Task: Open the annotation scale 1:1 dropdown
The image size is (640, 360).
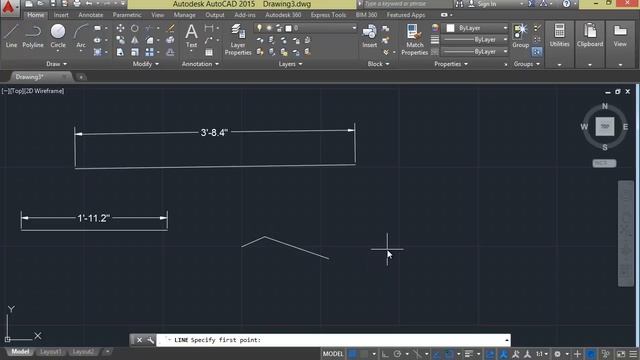Action: click(x=542, y=354)
